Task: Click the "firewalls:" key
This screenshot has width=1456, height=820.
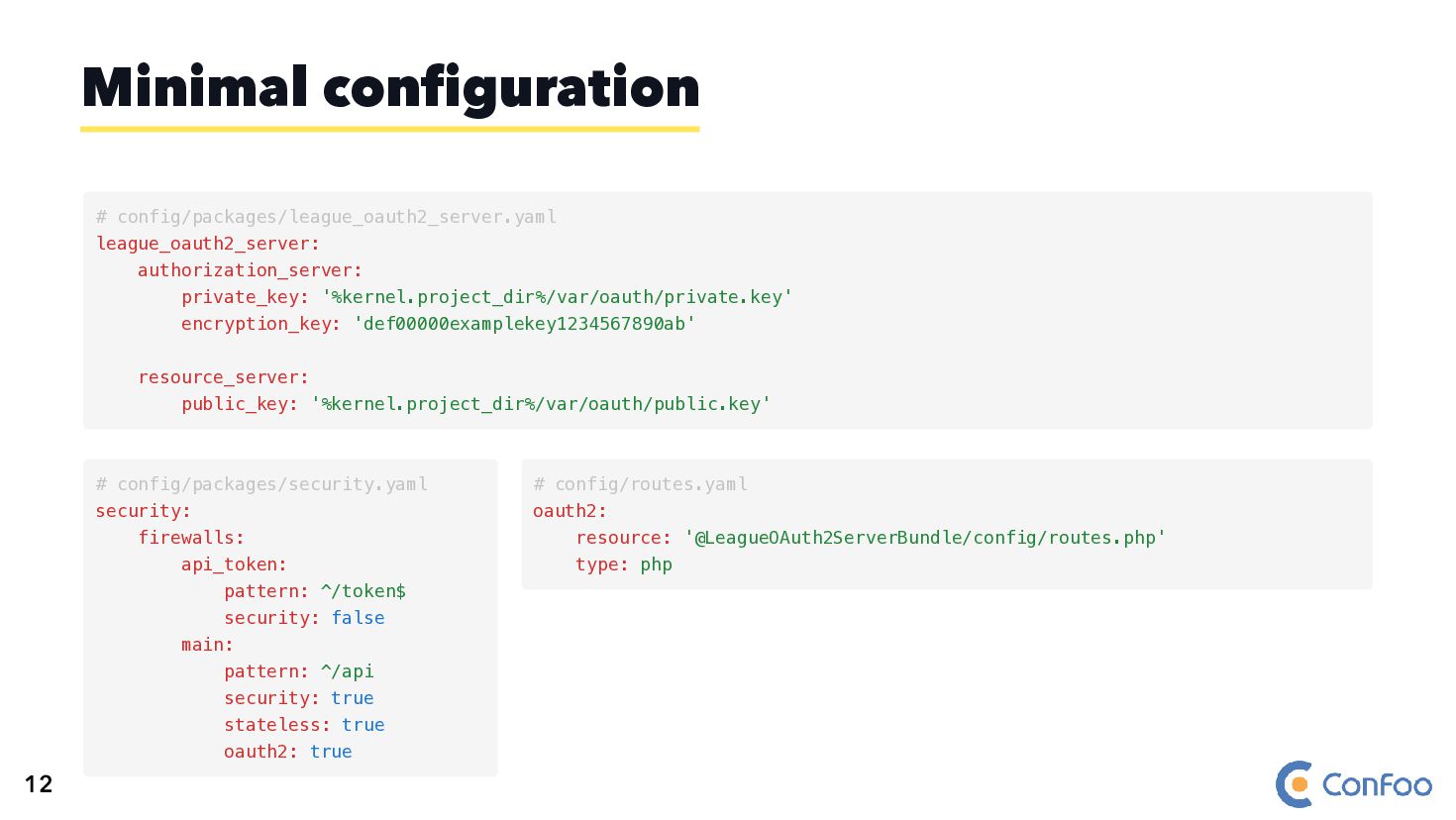Action: 191,538
